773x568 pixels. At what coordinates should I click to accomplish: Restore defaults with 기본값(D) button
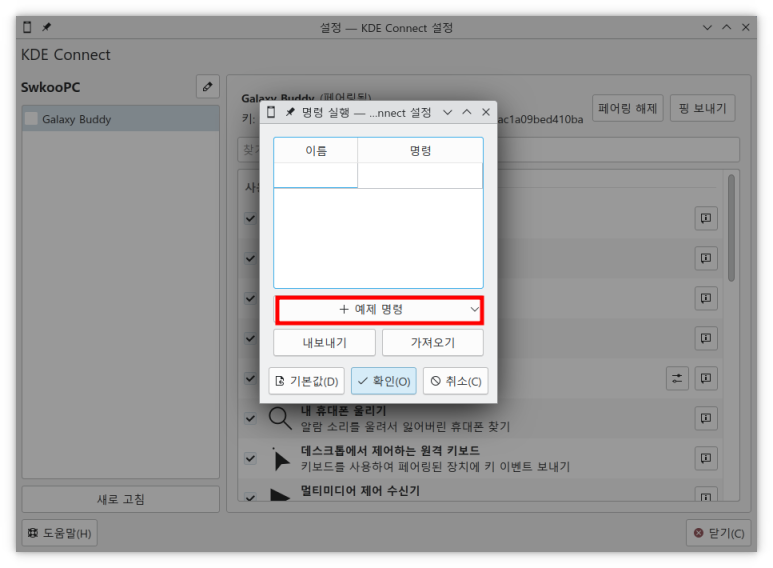pyautogui.click(x=307, y=381)
